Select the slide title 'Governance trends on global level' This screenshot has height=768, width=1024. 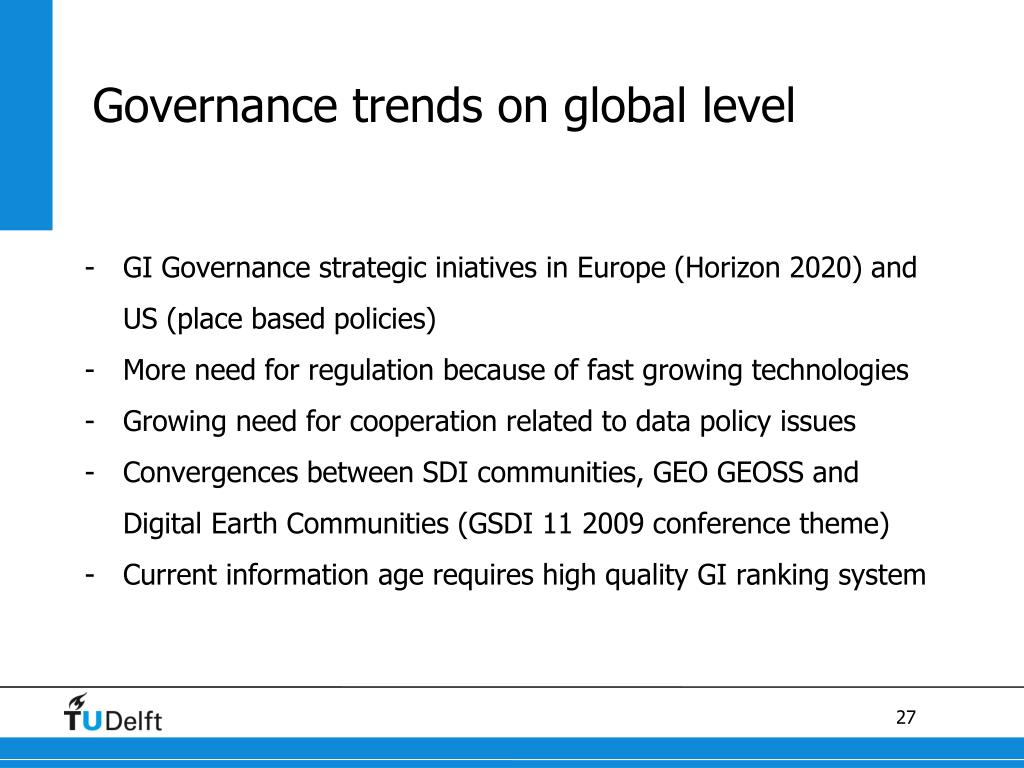click(x=443, y=106)
